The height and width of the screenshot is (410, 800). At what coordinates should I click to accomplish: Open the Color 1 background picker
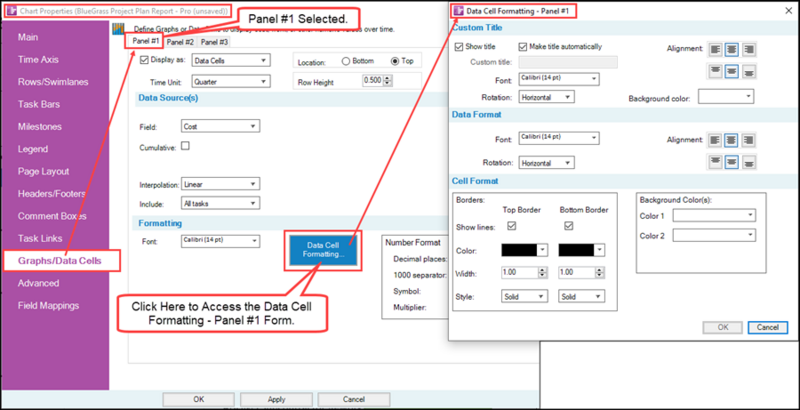(714, 216)
